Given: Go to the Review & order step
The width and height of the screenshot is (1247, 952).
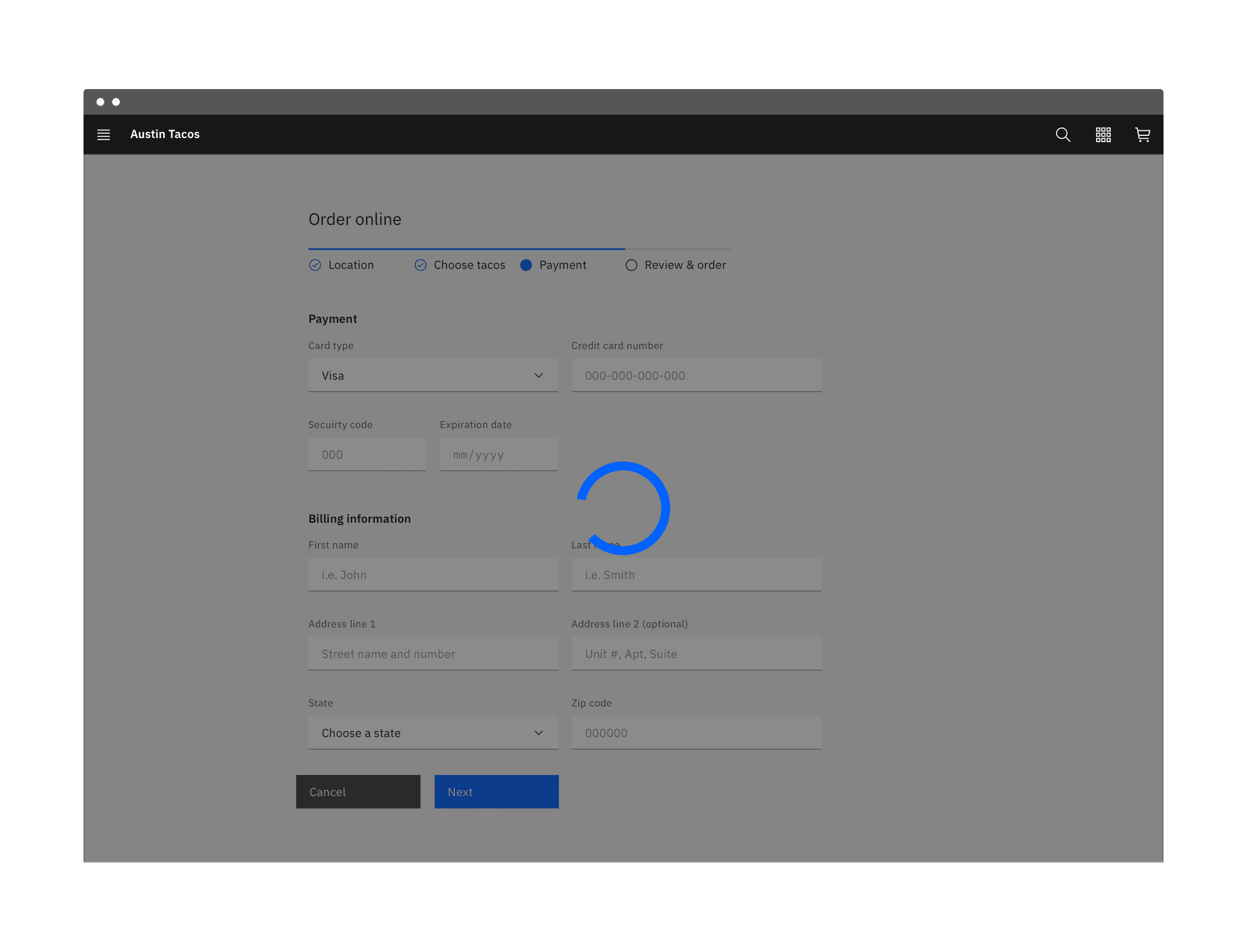Looking at the screenshot, I should coord(684,264).
